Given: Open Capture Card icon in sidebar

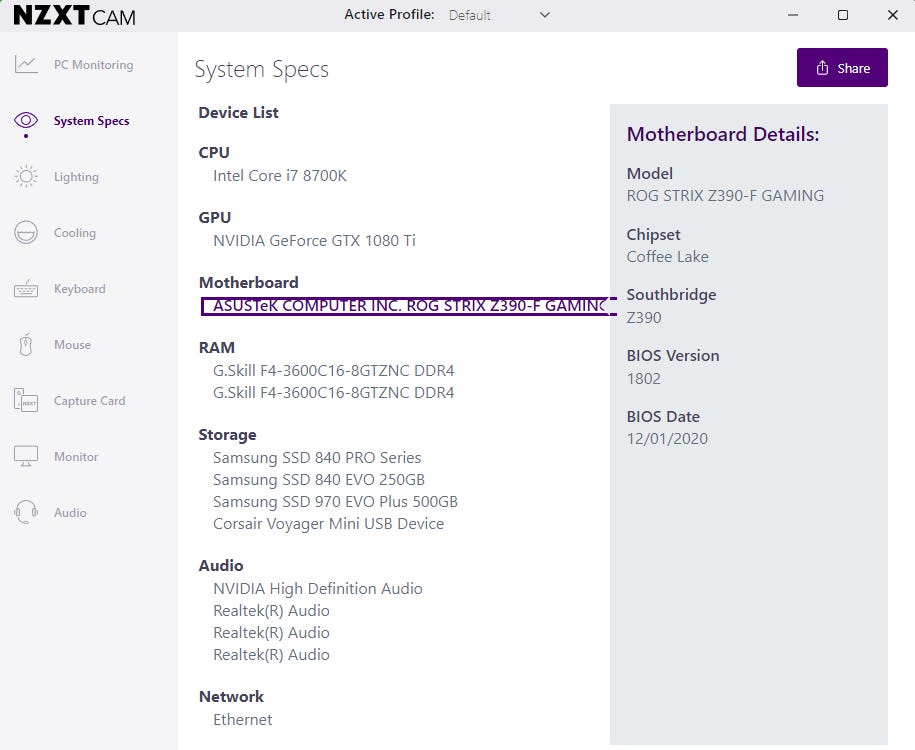Looking at the screenshot, I should [26, 401].
